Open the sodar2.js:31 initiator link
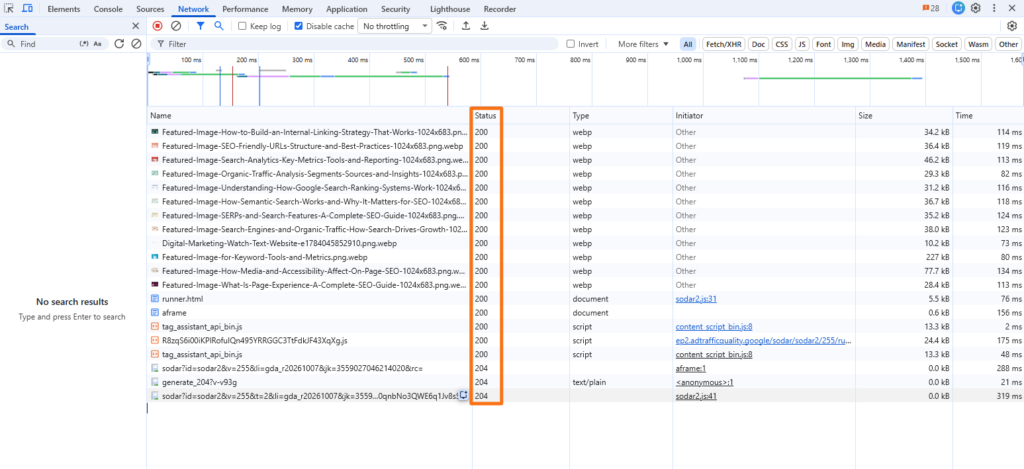The width and height of the screenshot is (1024, 469). [x=697, y=299]
